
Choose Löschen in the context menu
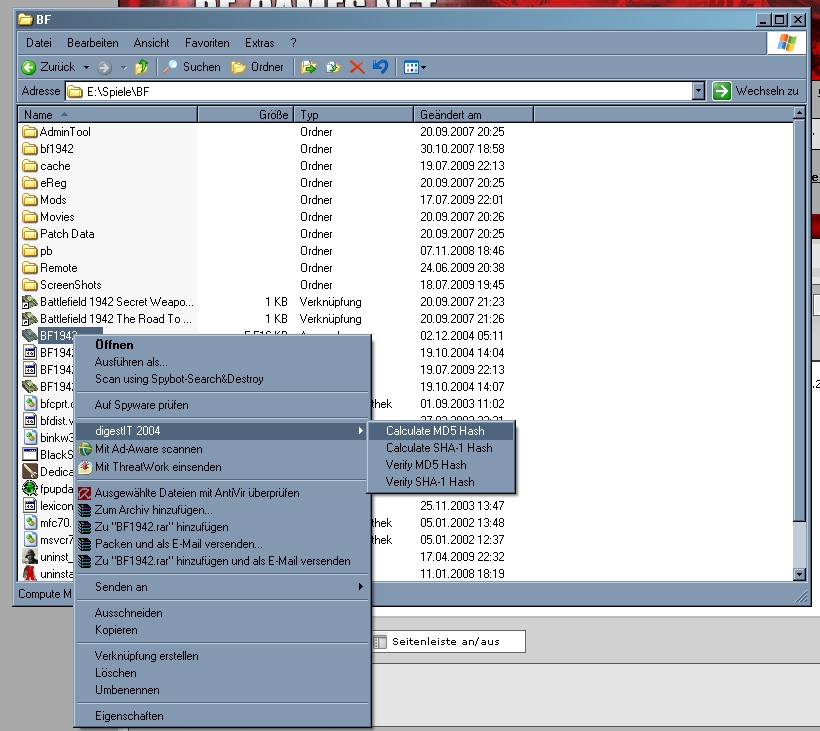tap(223, 673)
